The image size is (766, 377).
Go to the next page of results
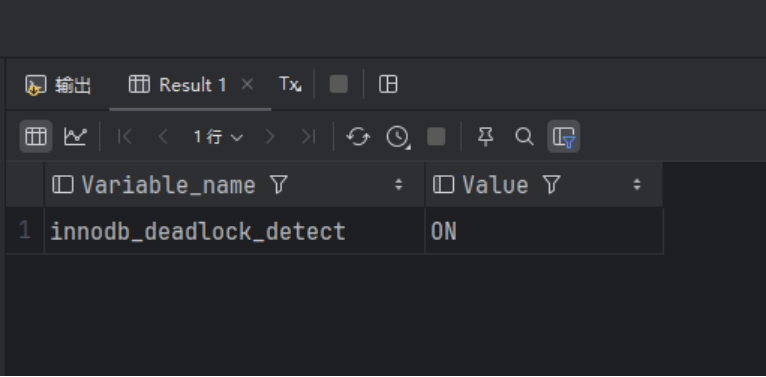point(270,137)
